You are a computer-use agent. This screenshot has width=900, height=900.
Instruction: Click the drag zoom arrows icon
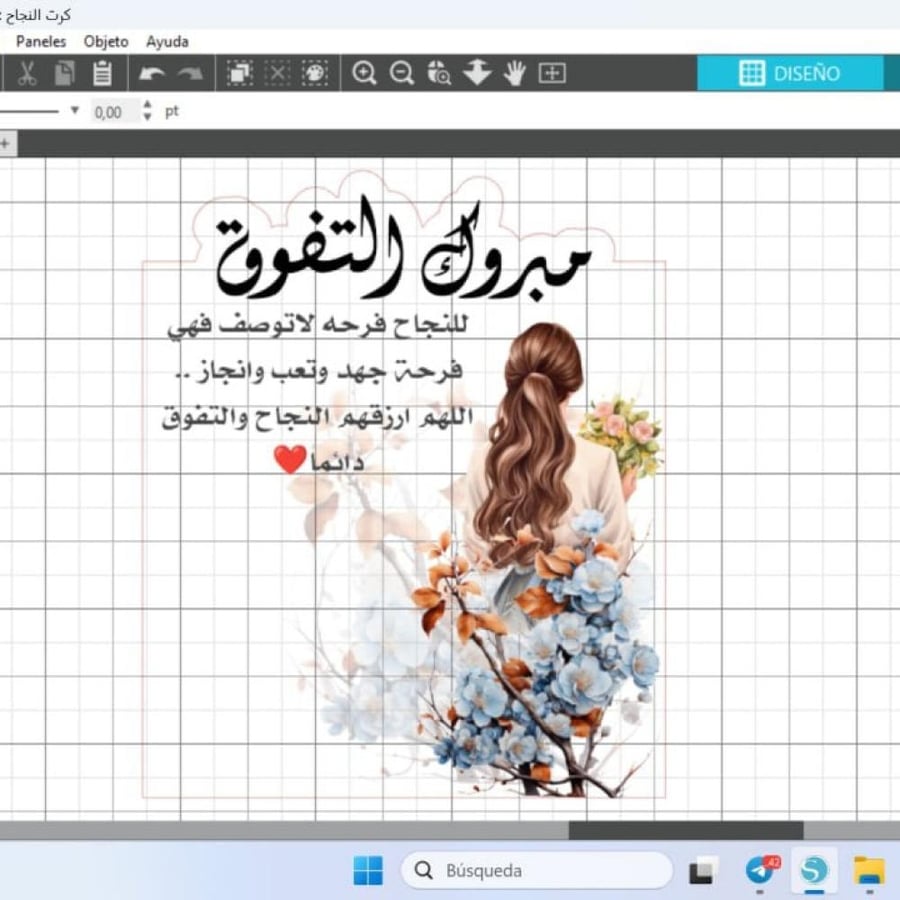[x=477, y=73]
